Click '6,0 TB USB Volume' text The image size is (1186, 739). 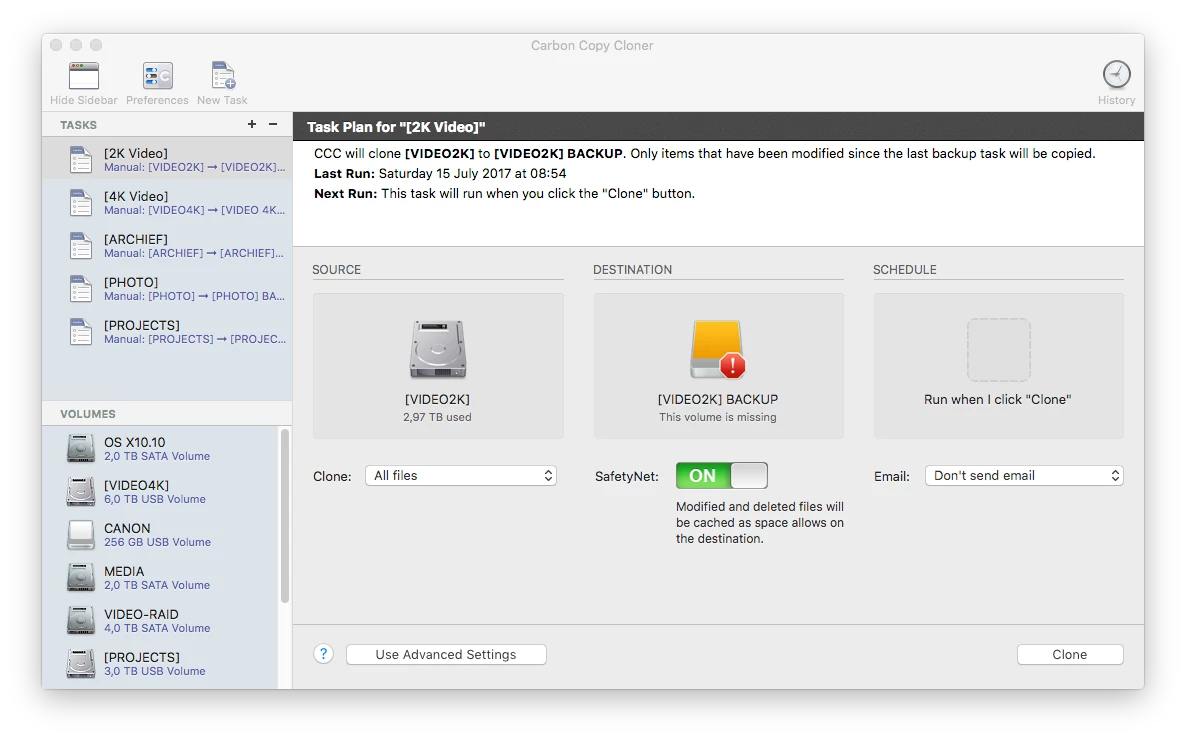click(x=155, y=499)
